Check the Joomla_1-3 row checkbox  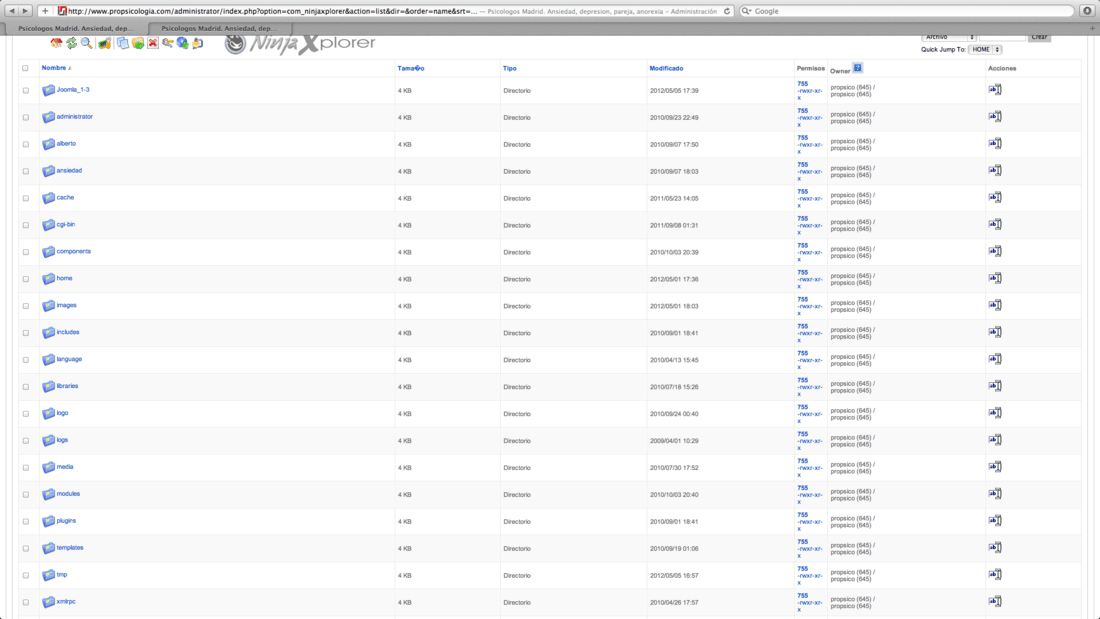click(26, 91)
